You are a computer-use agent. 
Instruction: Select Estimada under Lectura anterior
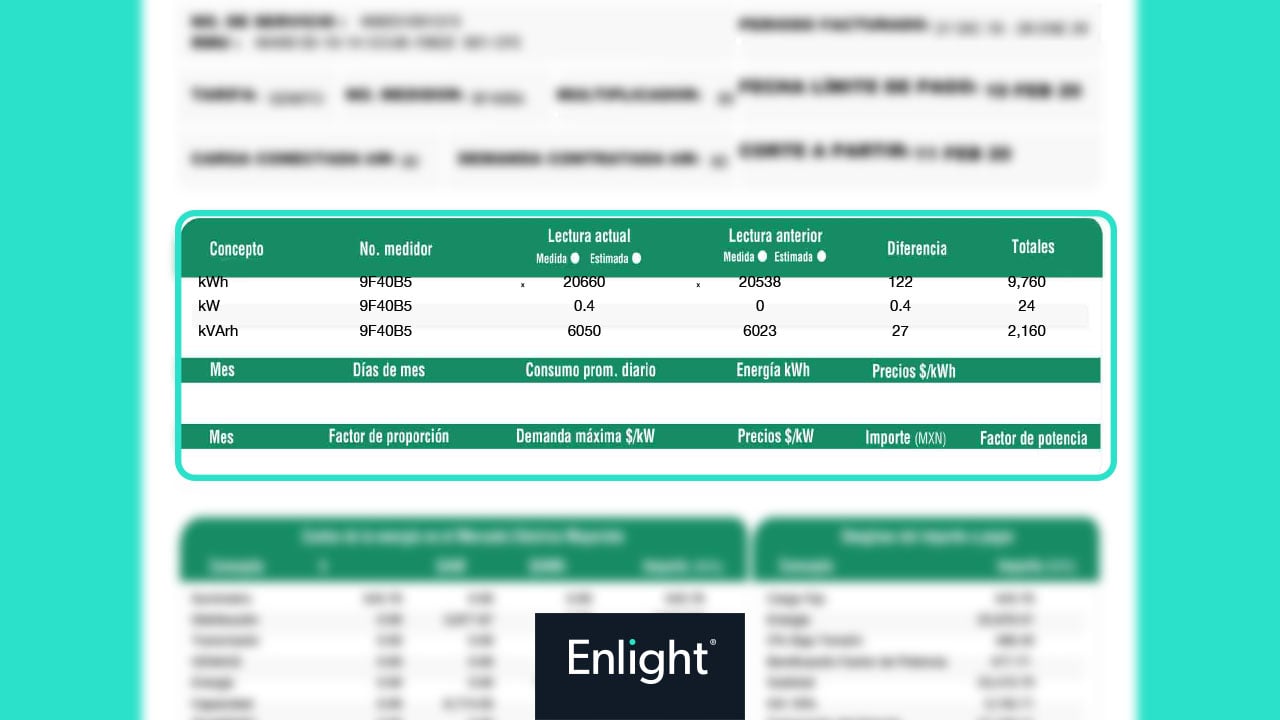(822, 257)
